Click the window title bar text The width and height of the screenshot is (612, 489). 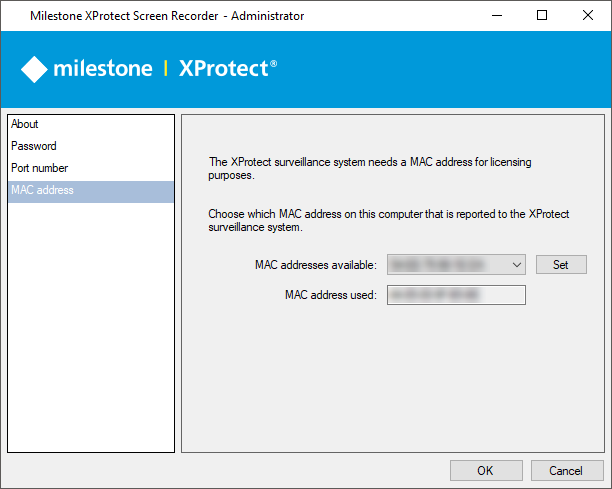click(167, 16)
